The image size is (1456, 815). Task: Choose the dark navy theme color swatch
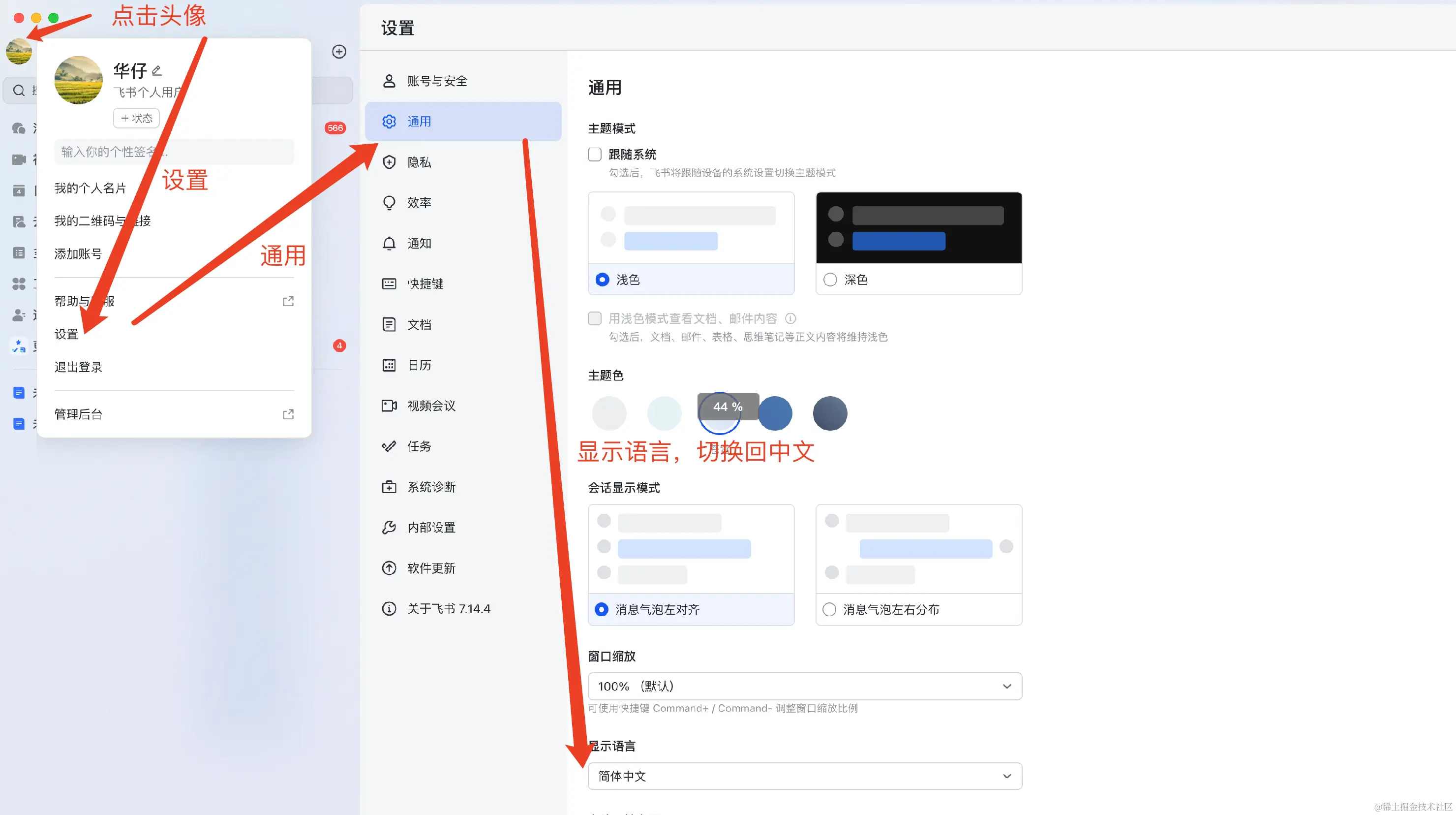coord(830,413)
